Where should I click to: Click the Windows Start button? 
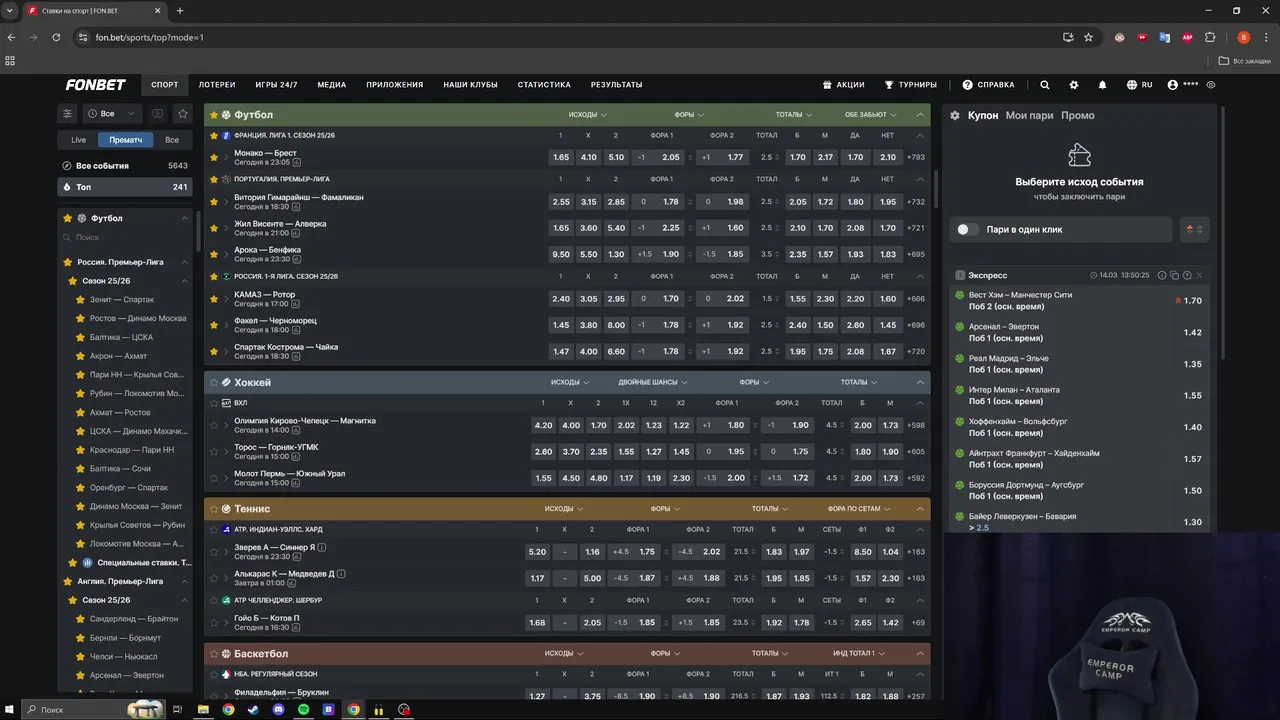(x=10, y=709)
